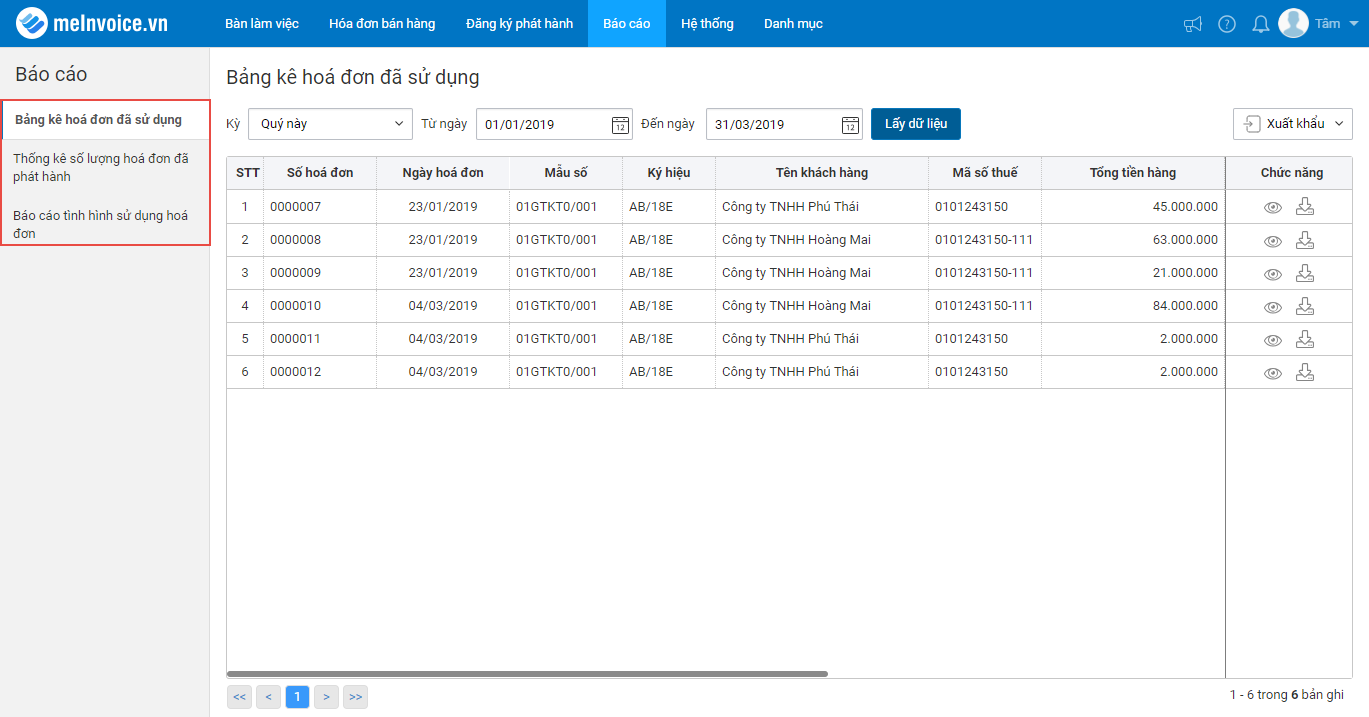Download invoice 0000010 with download icon
Screen dimensions: 1369x717
click(x=1304, y=306)
